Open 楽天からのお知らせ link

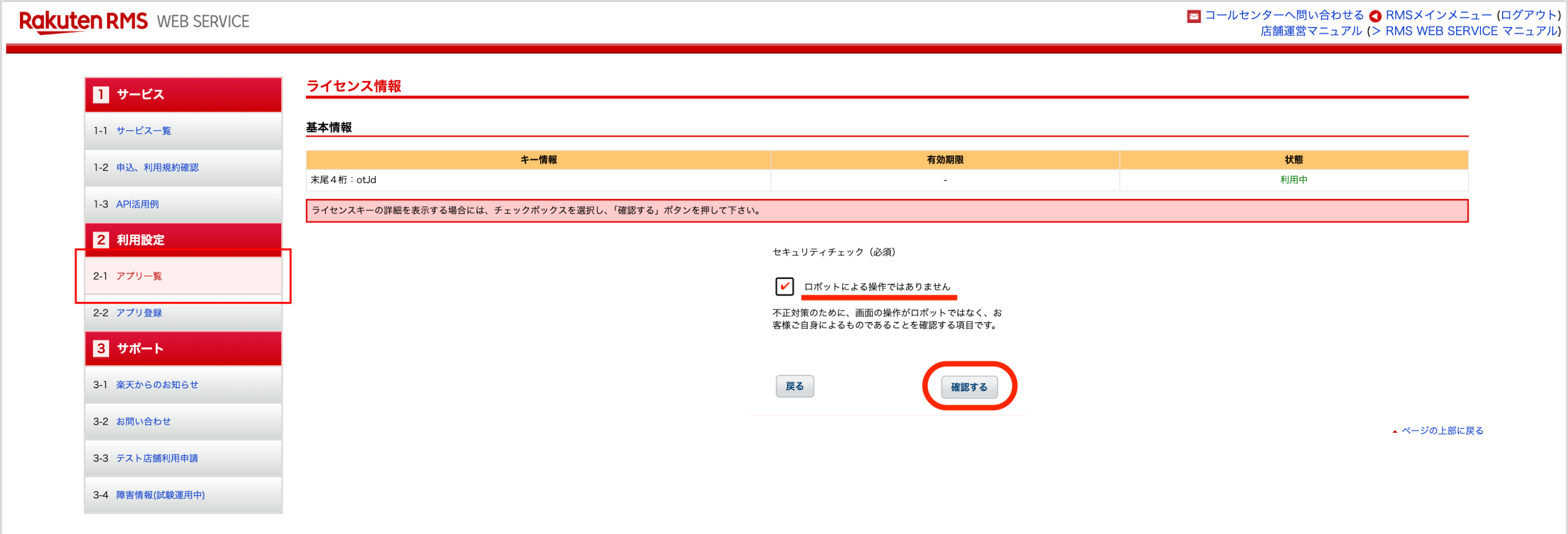157,385
